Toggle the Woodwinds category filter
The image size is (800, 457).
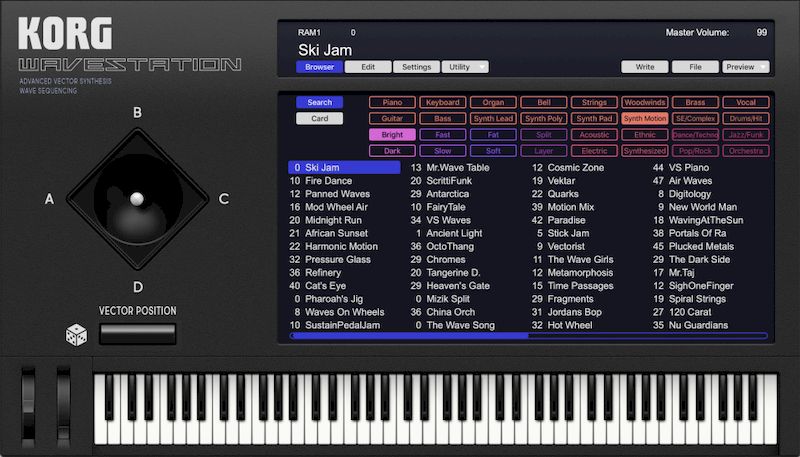645,103
